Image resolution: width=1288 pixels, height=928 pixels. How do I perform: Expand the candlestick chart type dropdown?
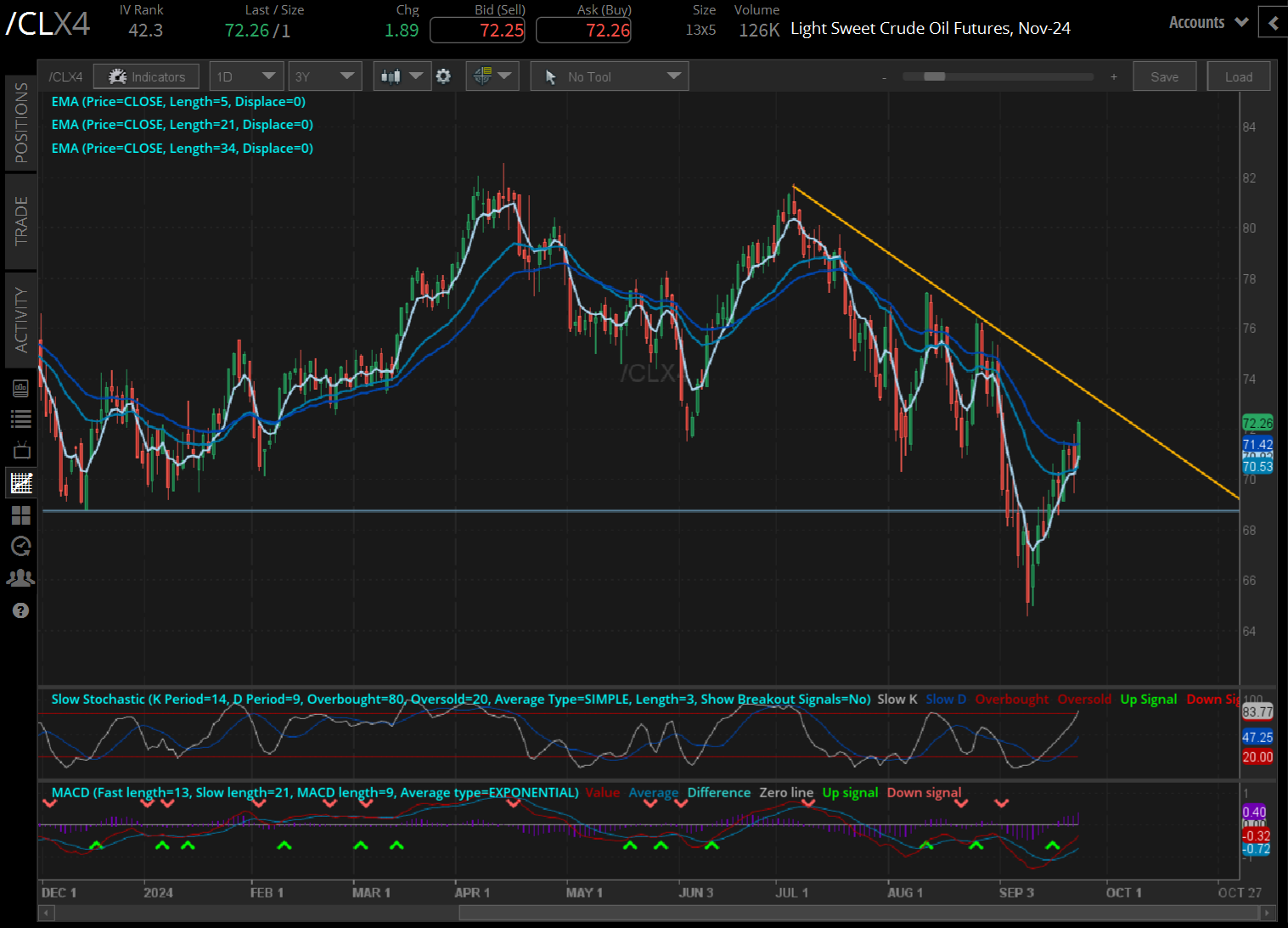(x=402, y=76)
